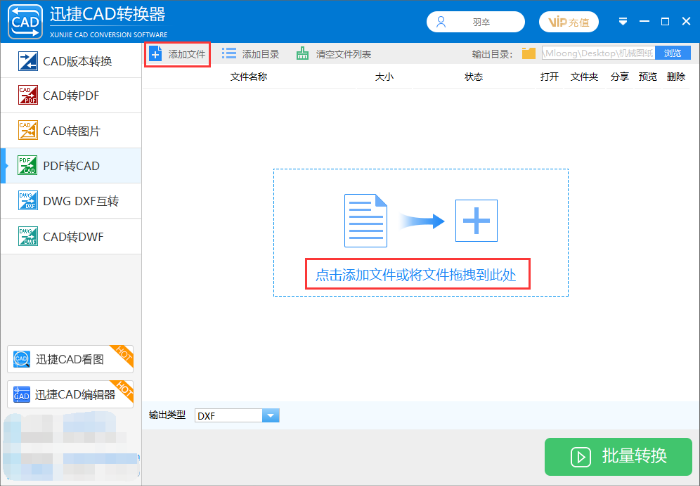The height and width of the screenshot is (486, 700).
Task: Click the 大小 column header
Action: [384, 77]
